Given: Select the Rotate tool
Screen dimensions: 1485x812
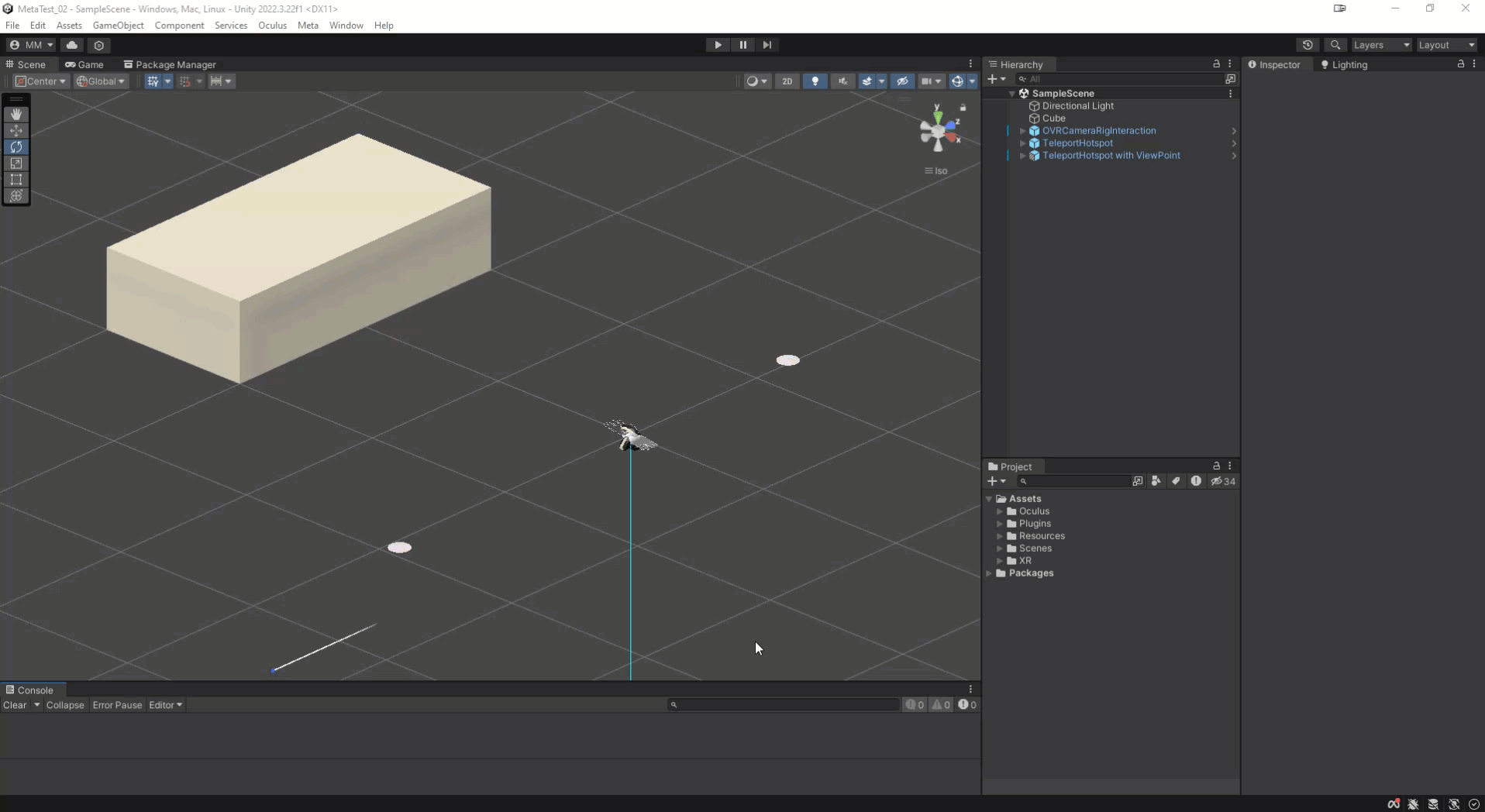Looking at the screenshot, I should point(16,146).
